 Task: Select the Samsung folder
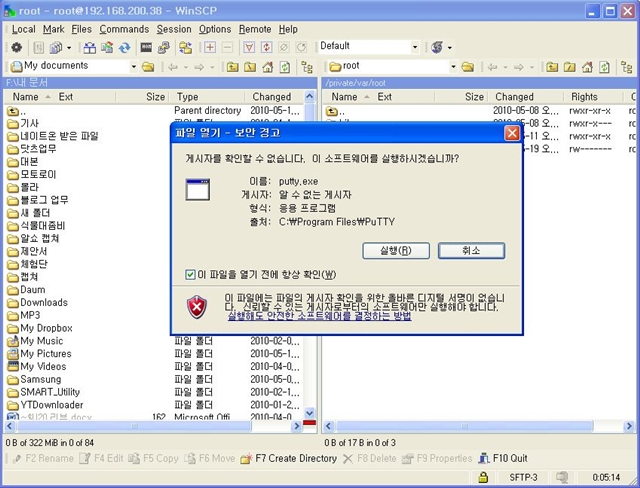tap(34, 379)
